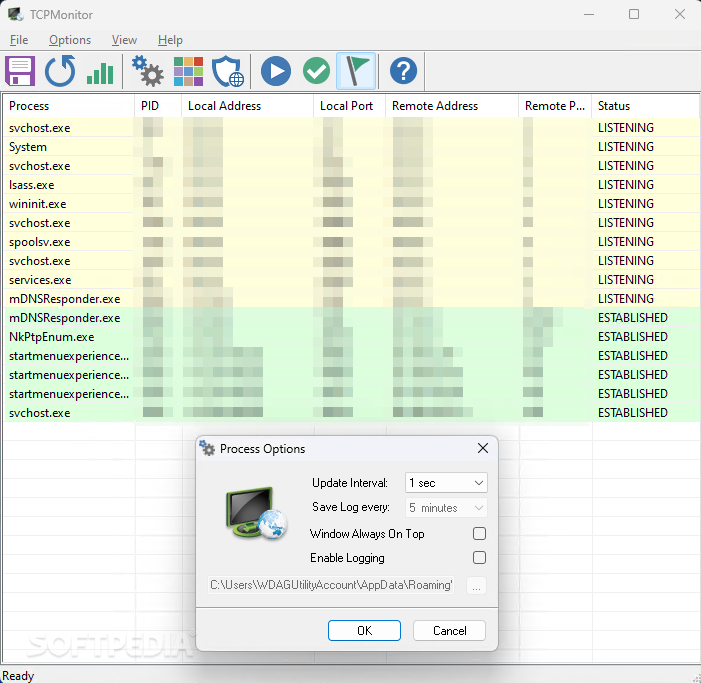Sort by Local Port column header
Image resolution: width=701 pixels, height=683 pixels.
point(350,106)
